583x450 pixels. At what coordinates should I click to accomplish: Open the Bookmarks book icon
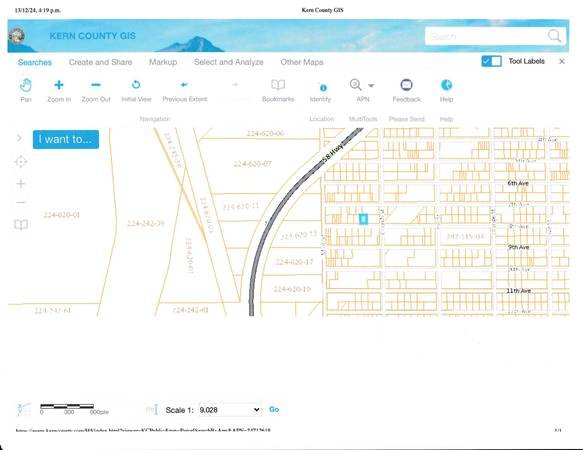click(x=278, y=85)
